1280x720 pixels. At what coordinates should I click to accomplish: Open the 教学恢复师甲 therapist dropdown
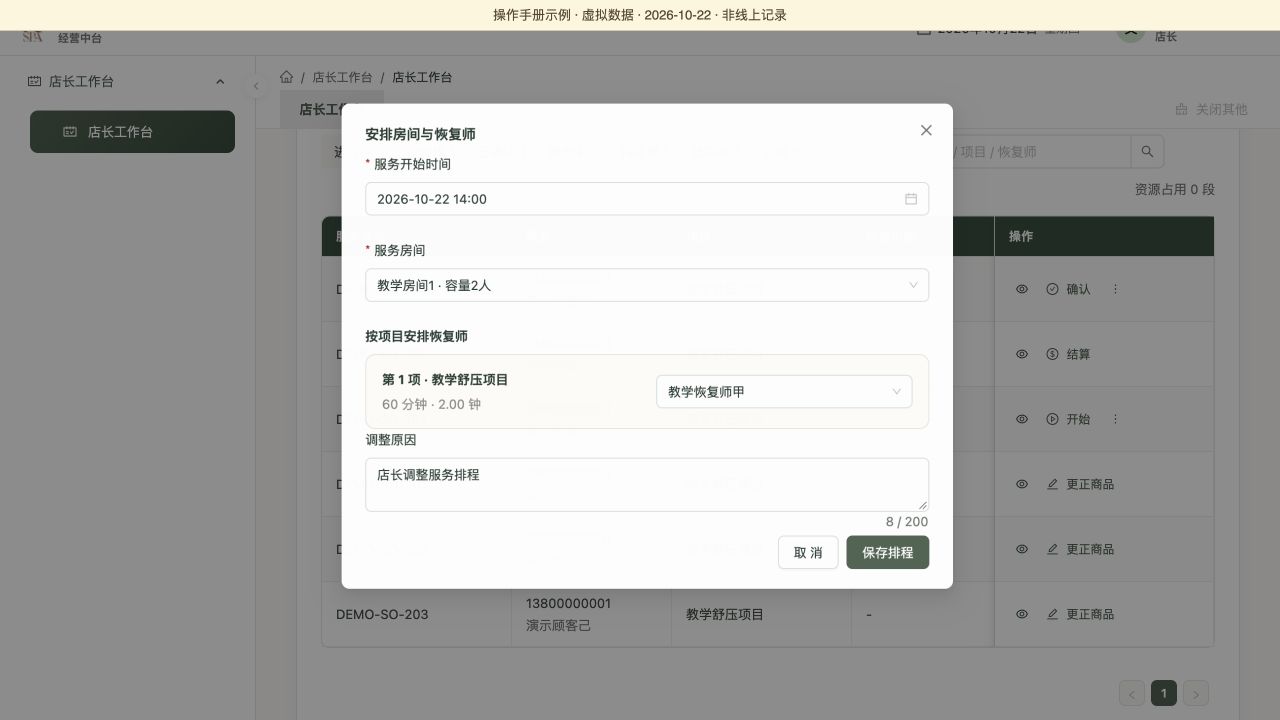coord(784,392)
